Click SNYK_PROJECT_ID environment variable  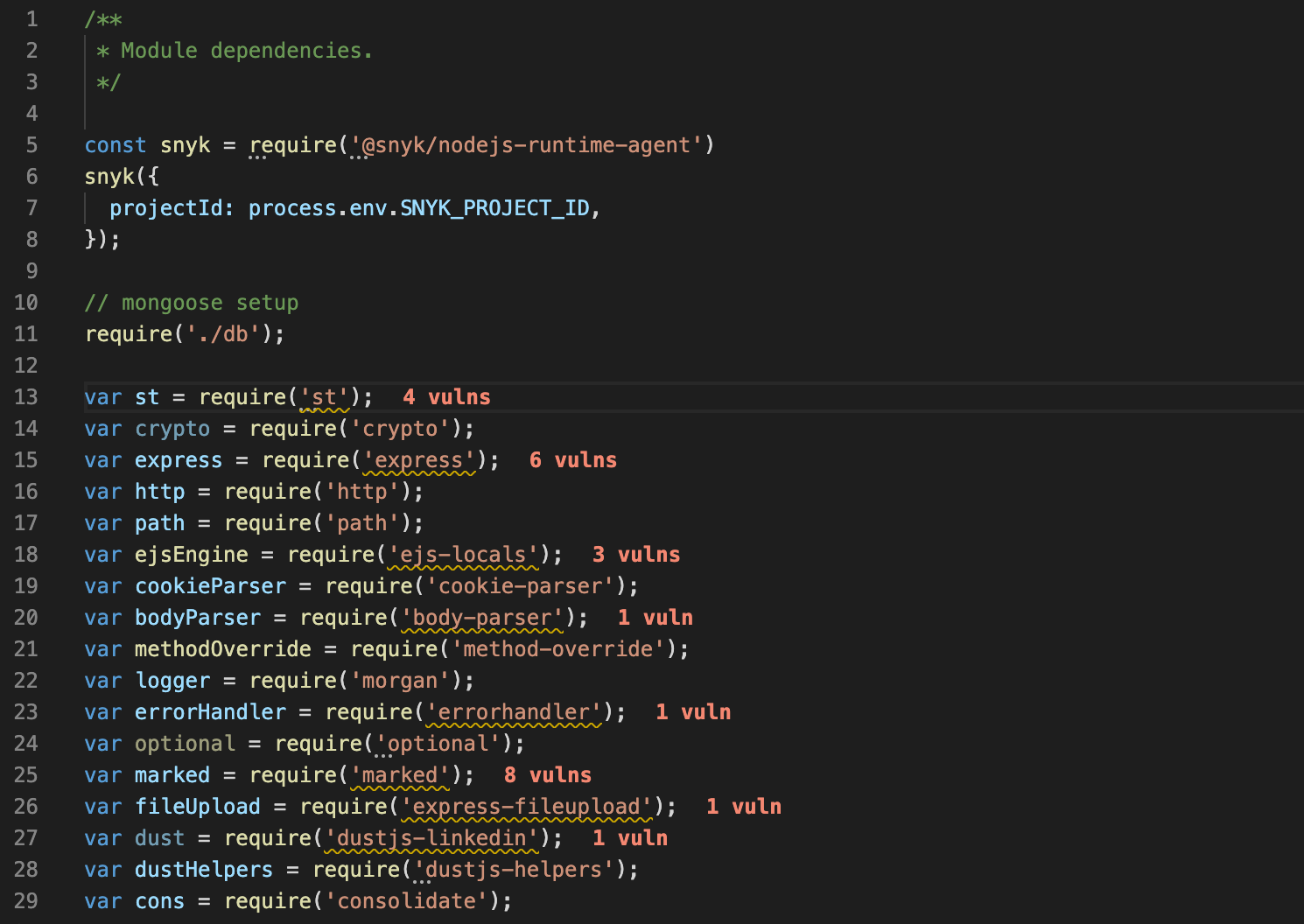click(x=494, y=208)
